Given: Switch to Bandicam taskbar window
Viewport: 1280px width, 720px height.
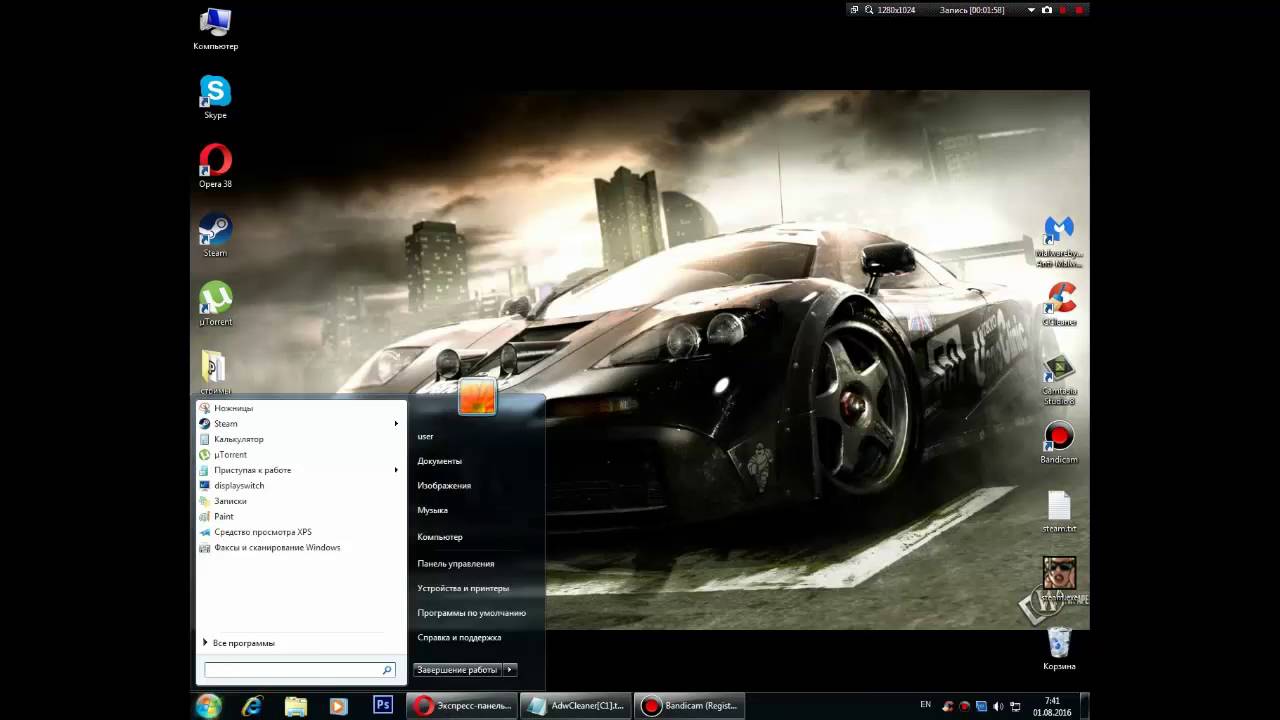Looking at the screenshot, I should (x=690, y=706).
